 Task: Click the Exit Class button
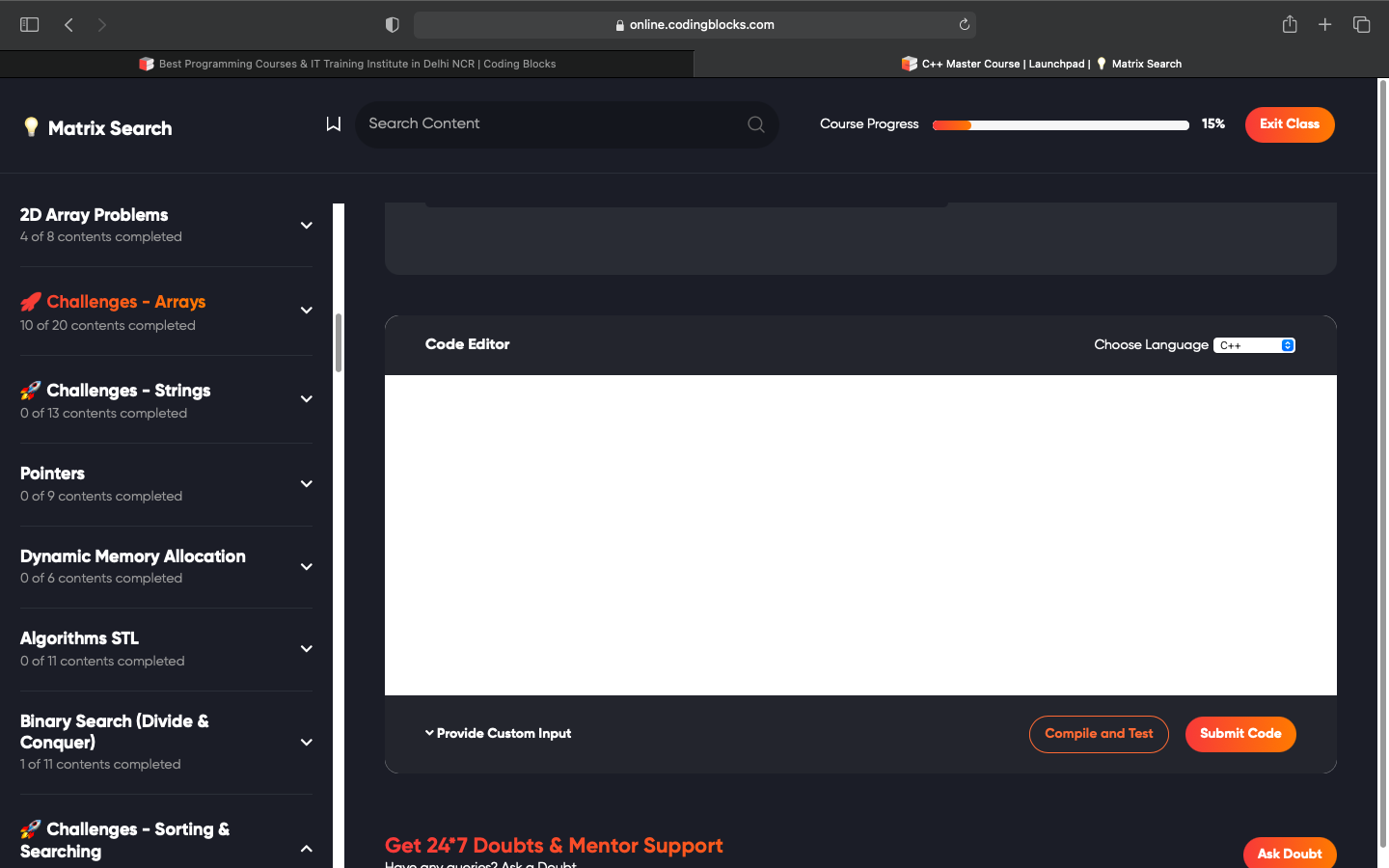point(1290,124)
